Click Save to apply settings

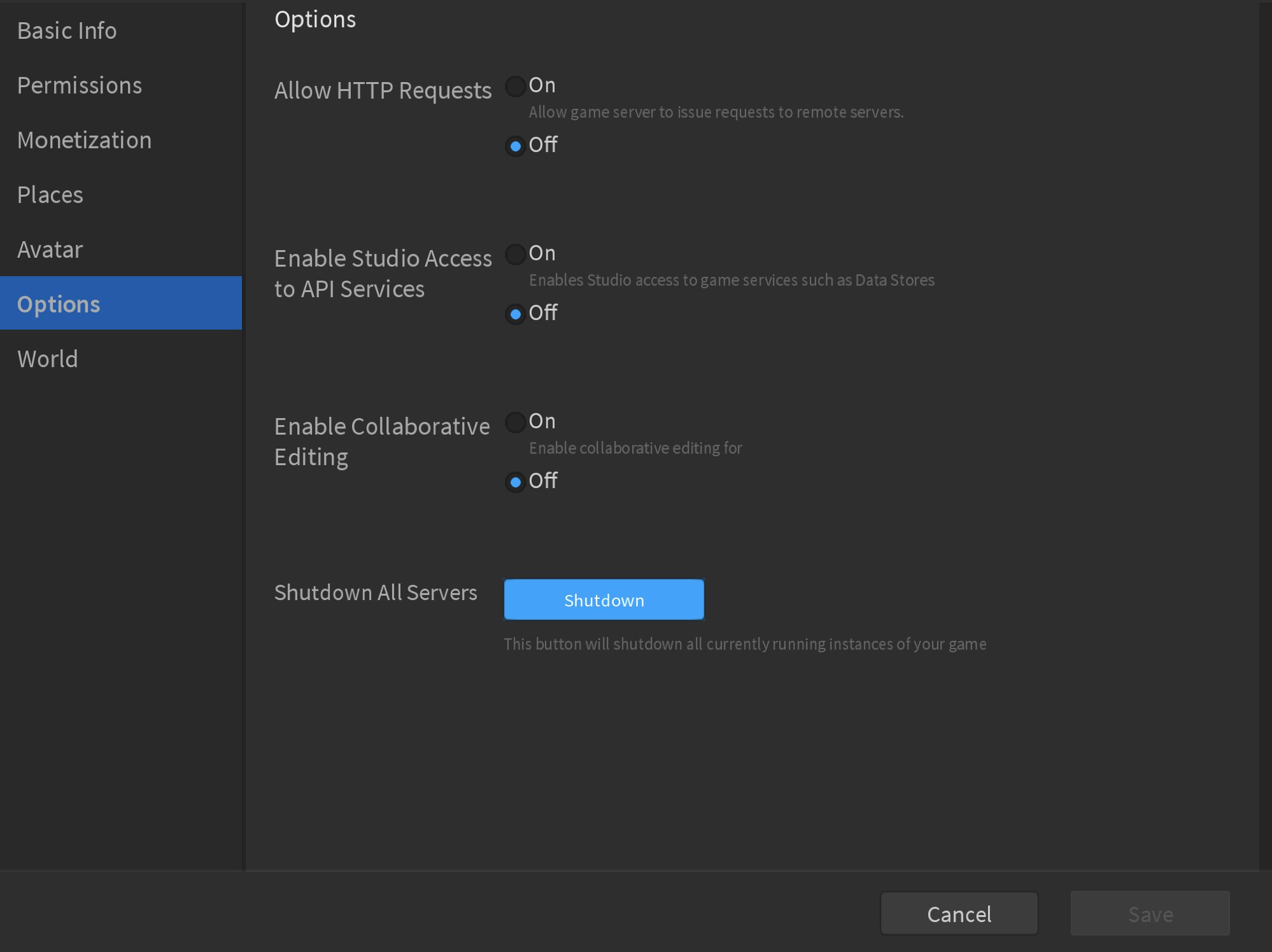point(1150,913)
